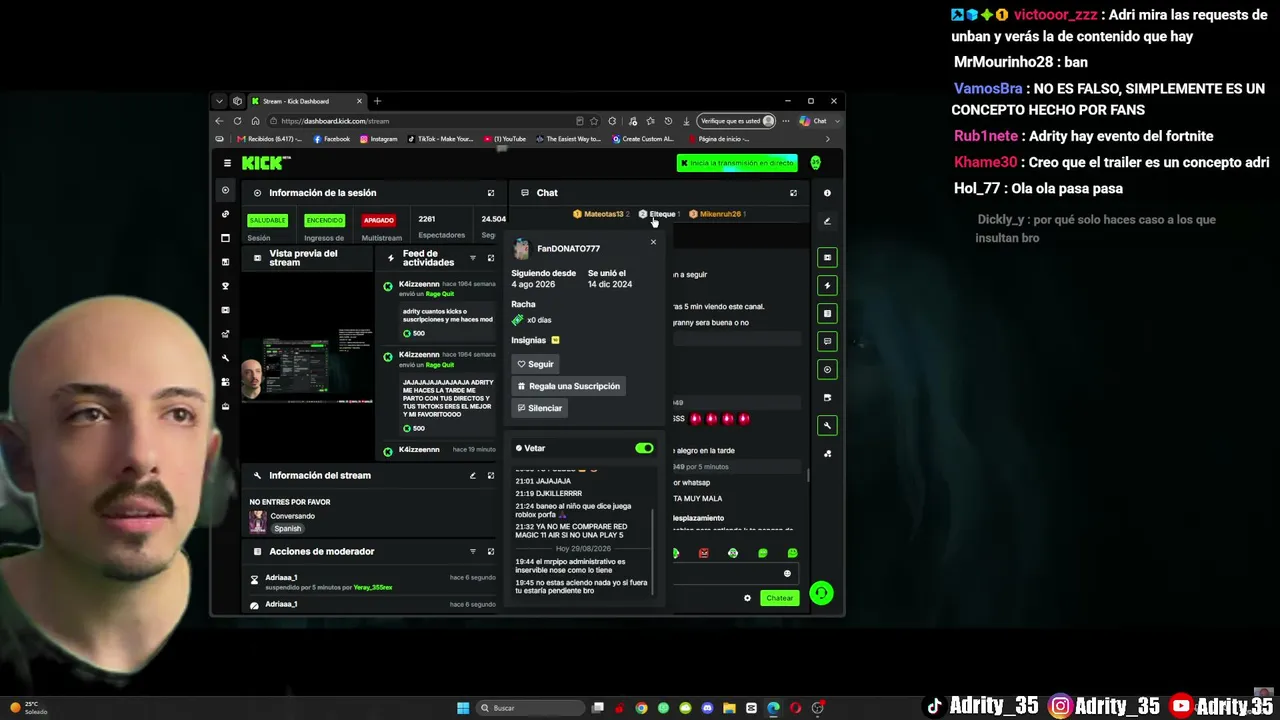Screen dimensions: 1280x720
Task: Click Inicia la transmisión en directo button
Action: (x=737, y=163)
